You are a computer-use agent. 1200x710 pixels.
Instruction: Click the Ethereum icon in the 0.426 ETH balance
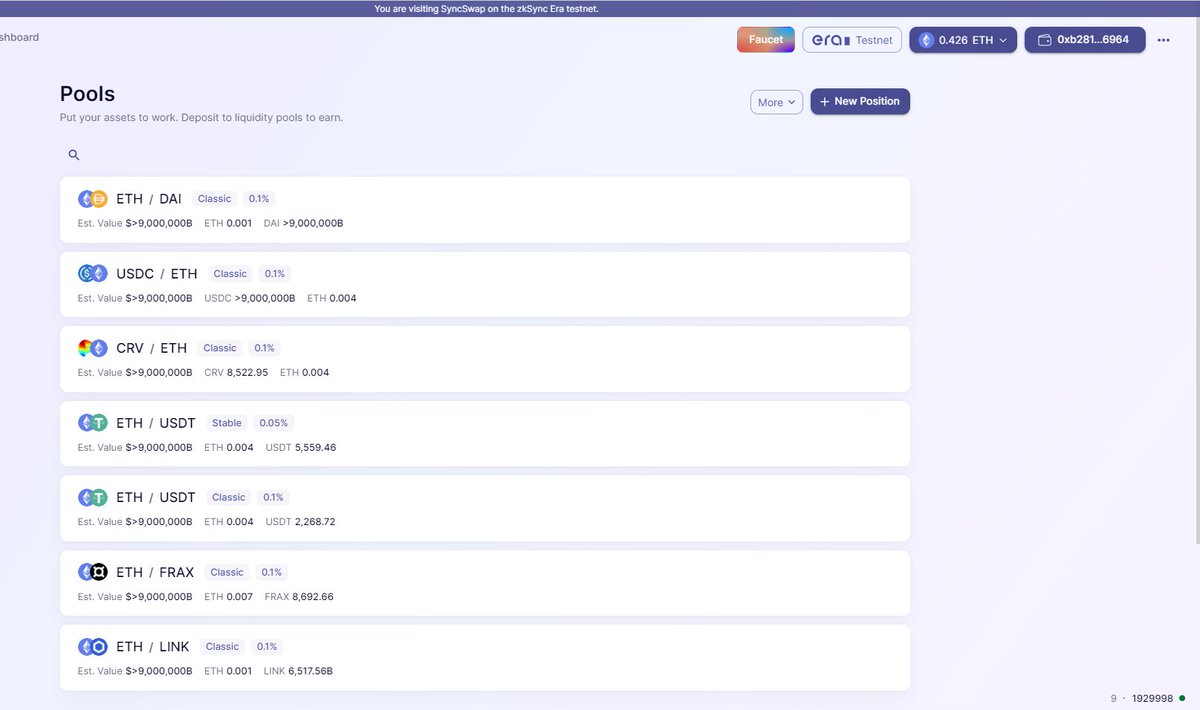[926, 40]
